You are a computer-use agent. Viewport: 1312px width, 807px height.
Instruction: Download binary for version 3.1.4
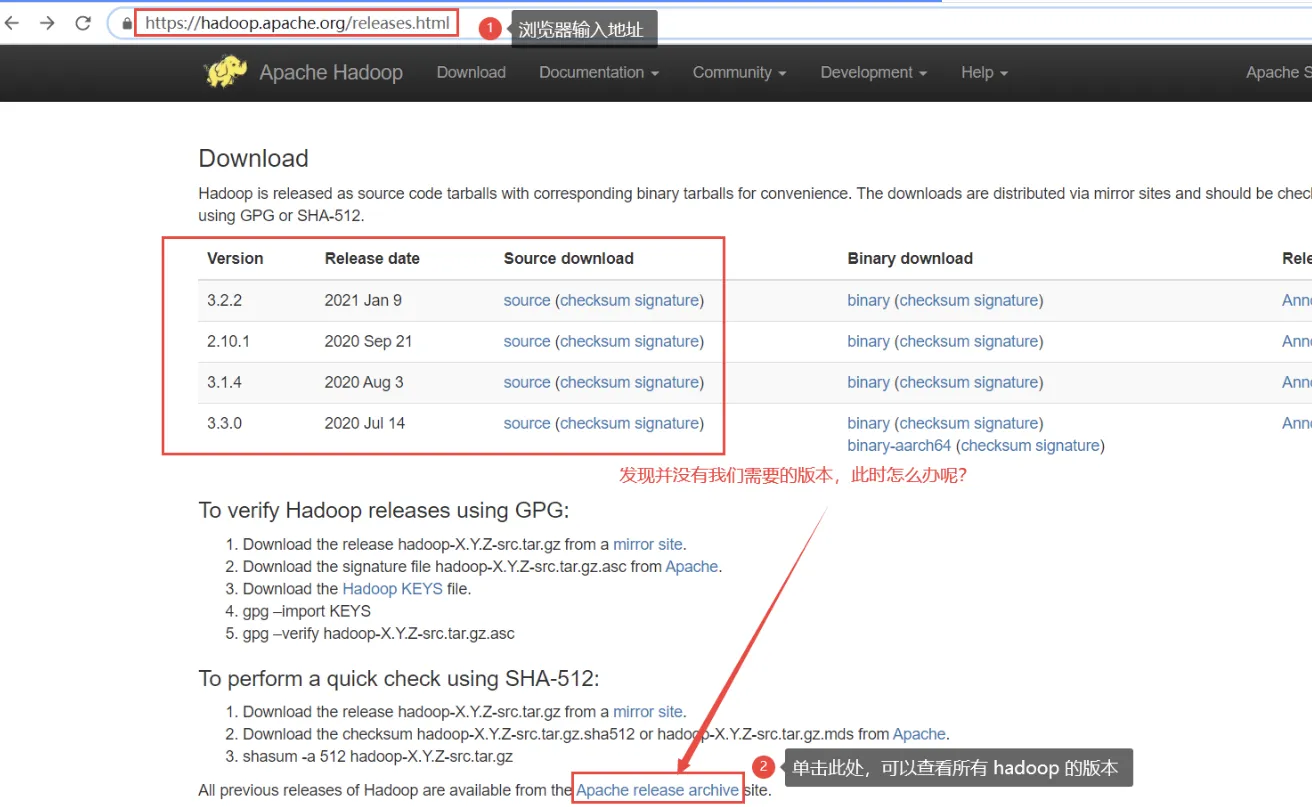click(868, 382)
